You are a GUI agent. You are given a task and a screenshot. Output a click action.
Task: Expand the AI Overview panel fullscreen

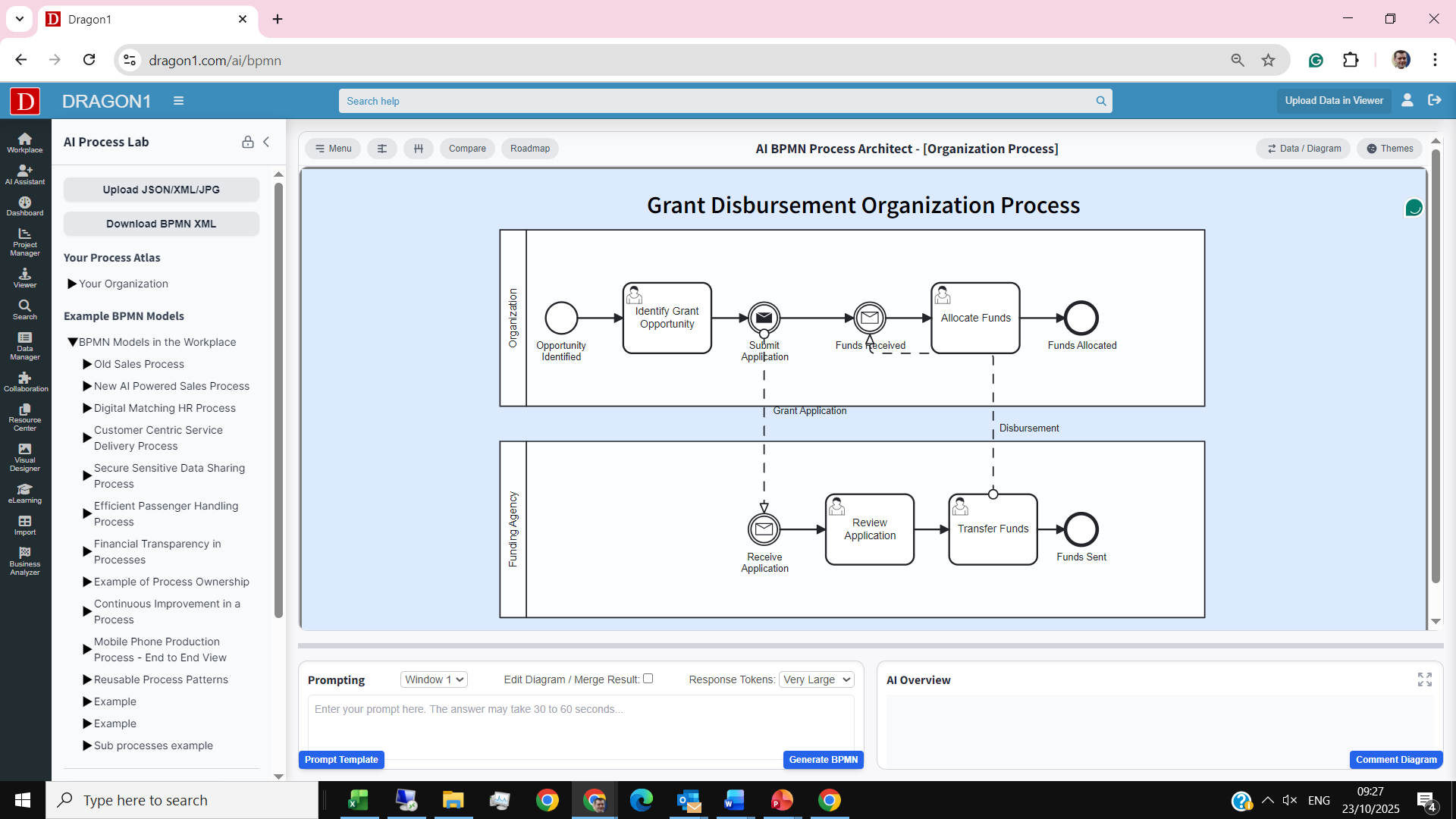[1424, 679]
